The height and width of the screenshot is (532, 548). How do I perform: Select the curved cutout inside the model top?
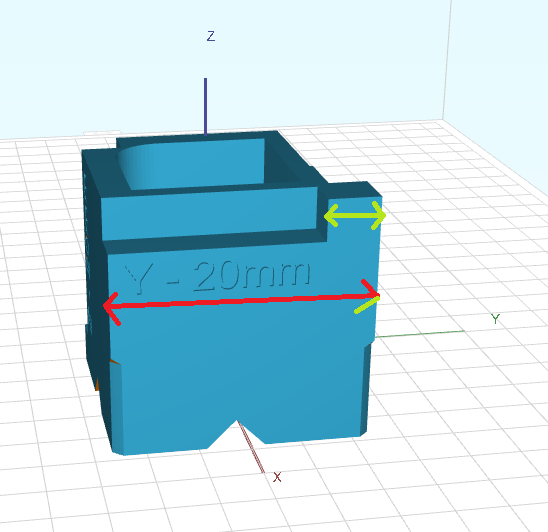[x=190, y=164]
